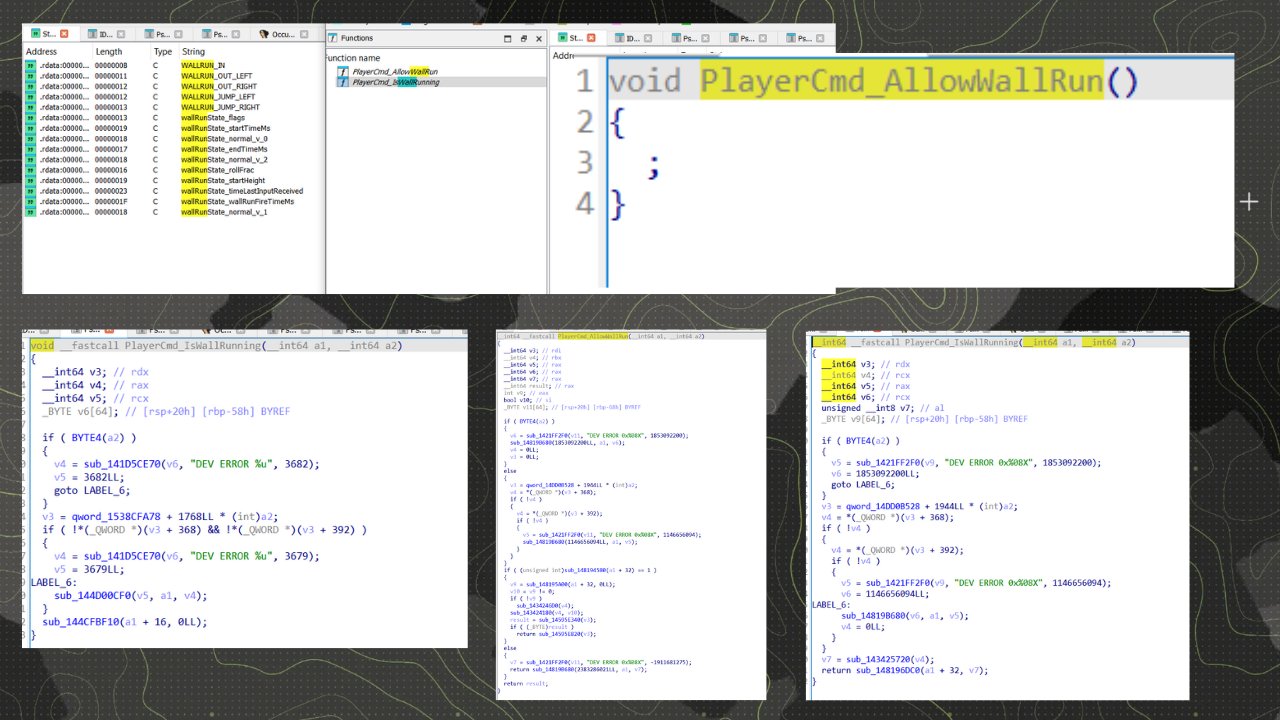Open the Occu... tab in the strings window
The height and width of the screenshot is (720, 1280).
click(x=283, y=34)
